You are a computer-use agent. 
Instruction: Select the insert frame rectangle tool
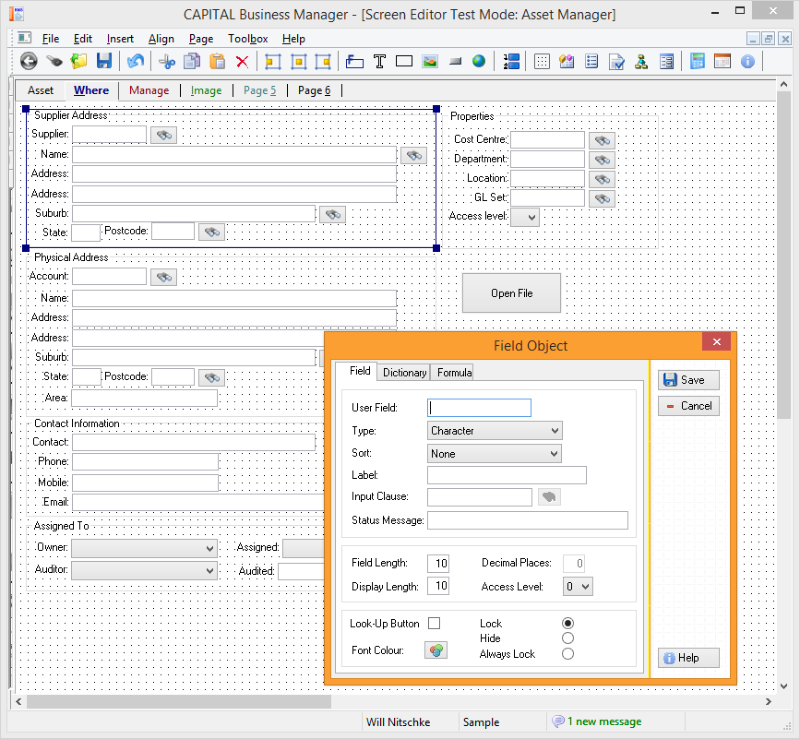pyautogui.click(x=404, y=61)
